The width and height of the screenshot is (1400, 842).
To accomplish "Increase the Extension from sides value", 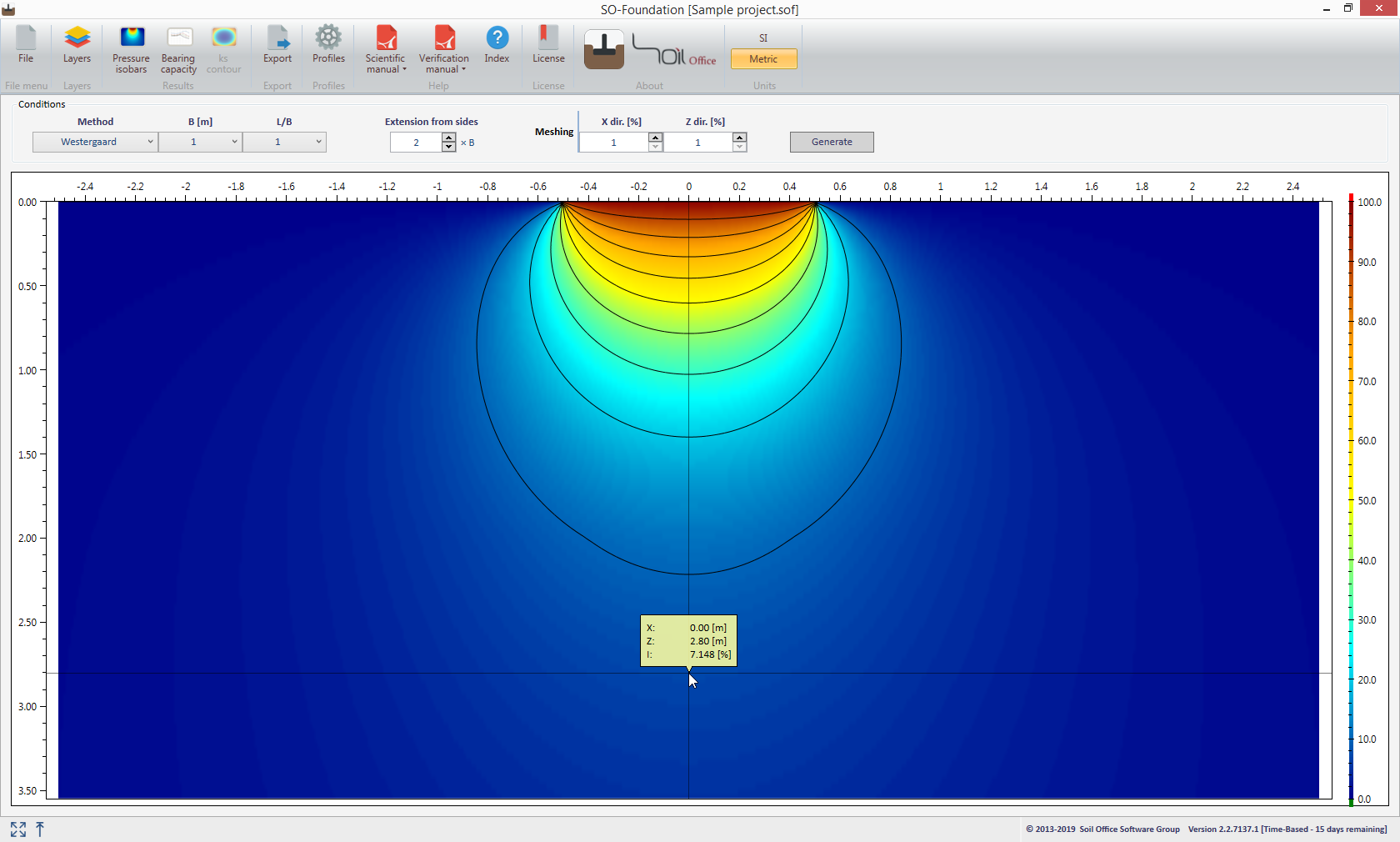I will (x=449, y=138).
